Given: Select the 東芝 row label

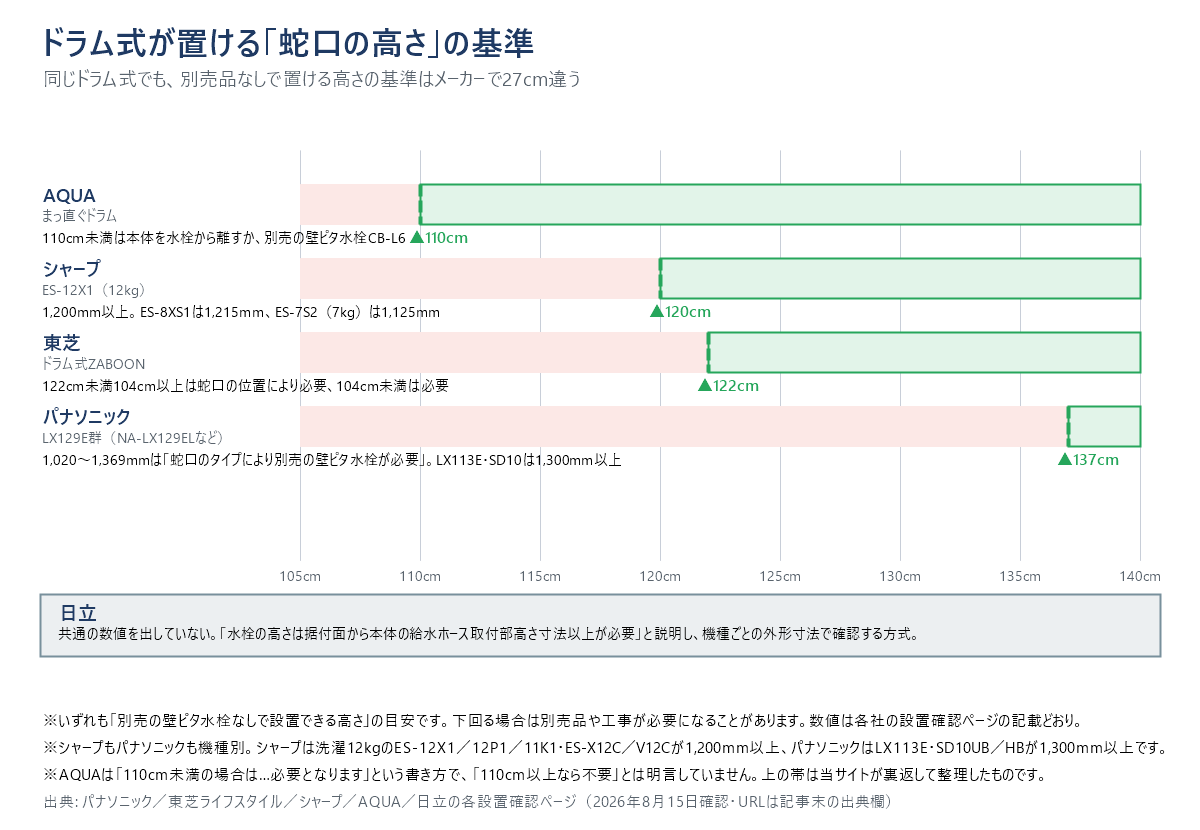Looking at the screenshot, I should click(x=61, y=343).
